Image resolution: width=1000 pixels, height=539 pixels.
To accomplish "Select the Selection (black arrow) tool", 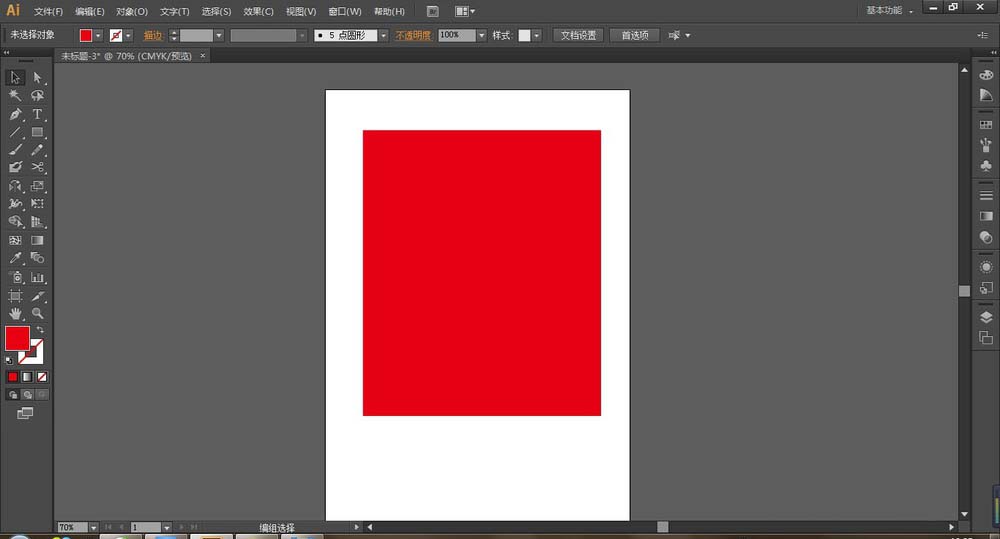I will coord(15,78).
